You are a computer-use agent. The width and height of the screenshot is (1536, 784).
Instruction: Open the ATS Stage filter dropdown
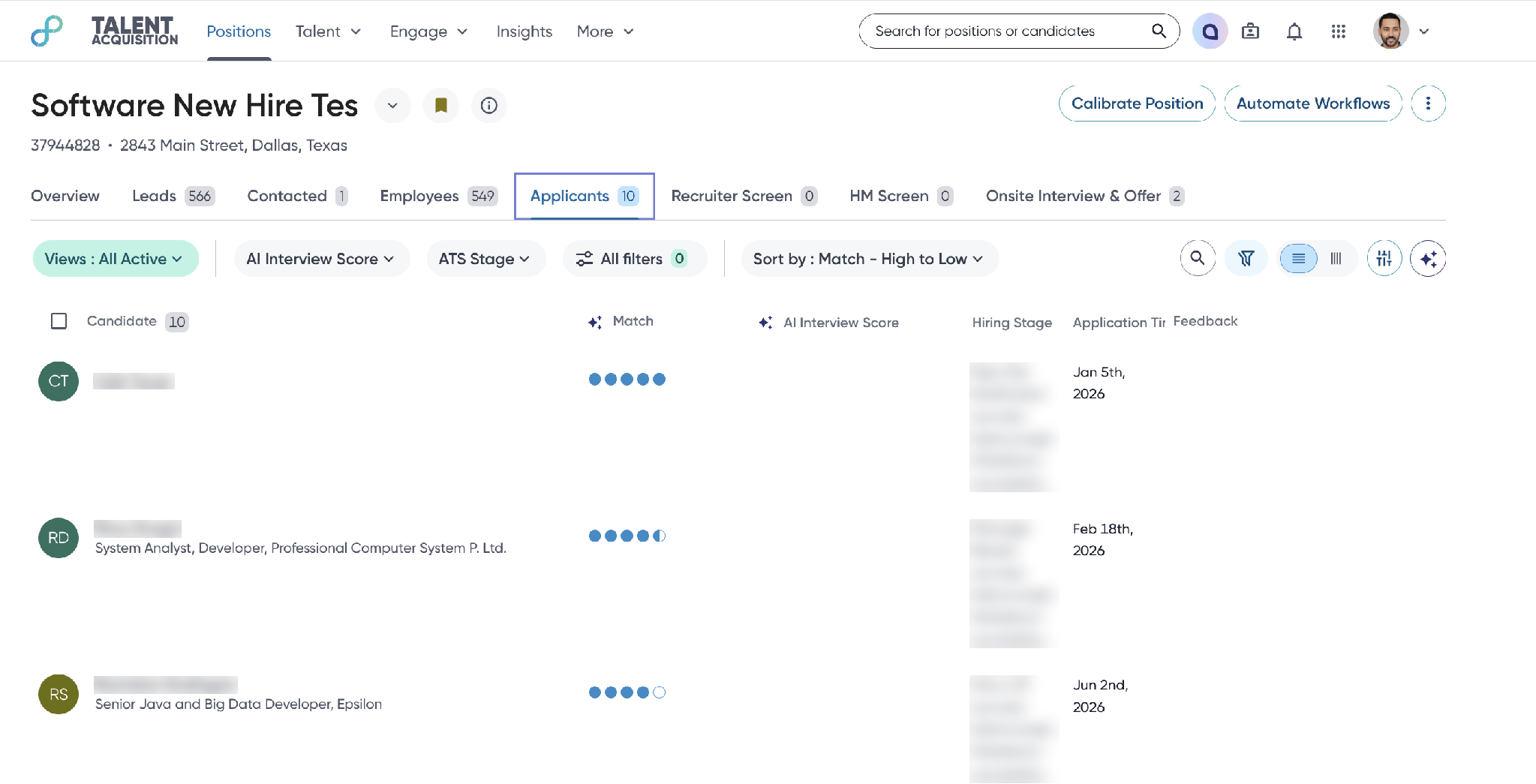tap(486, 259)
